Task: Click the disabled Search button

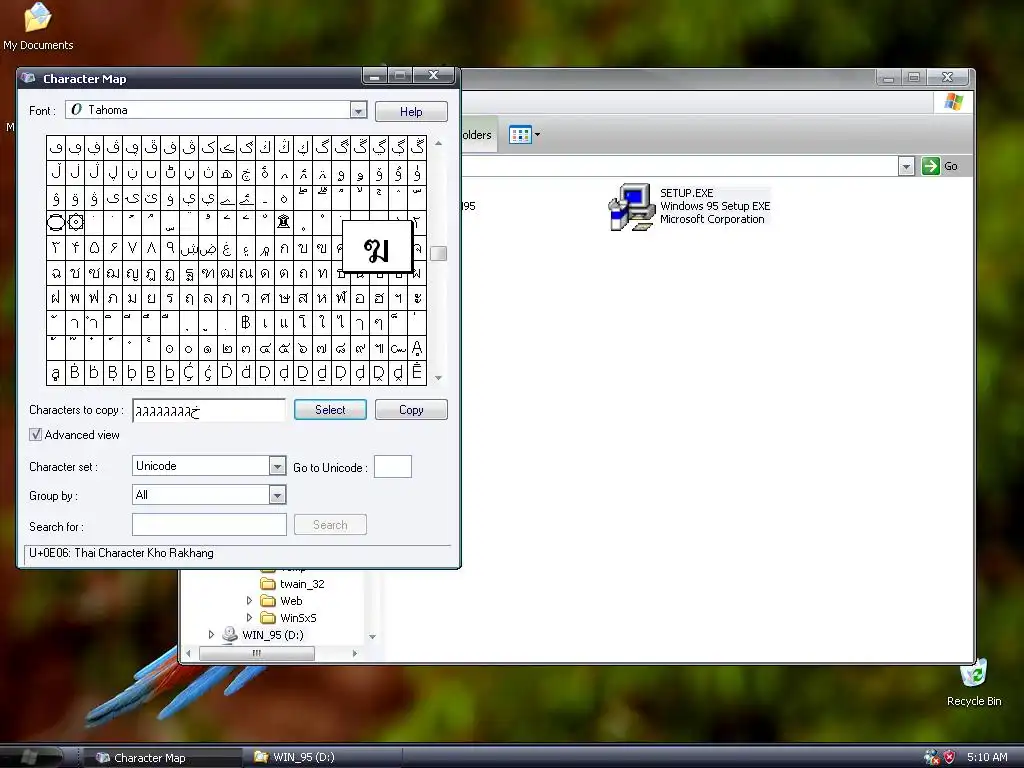Action: pos(330,524)
